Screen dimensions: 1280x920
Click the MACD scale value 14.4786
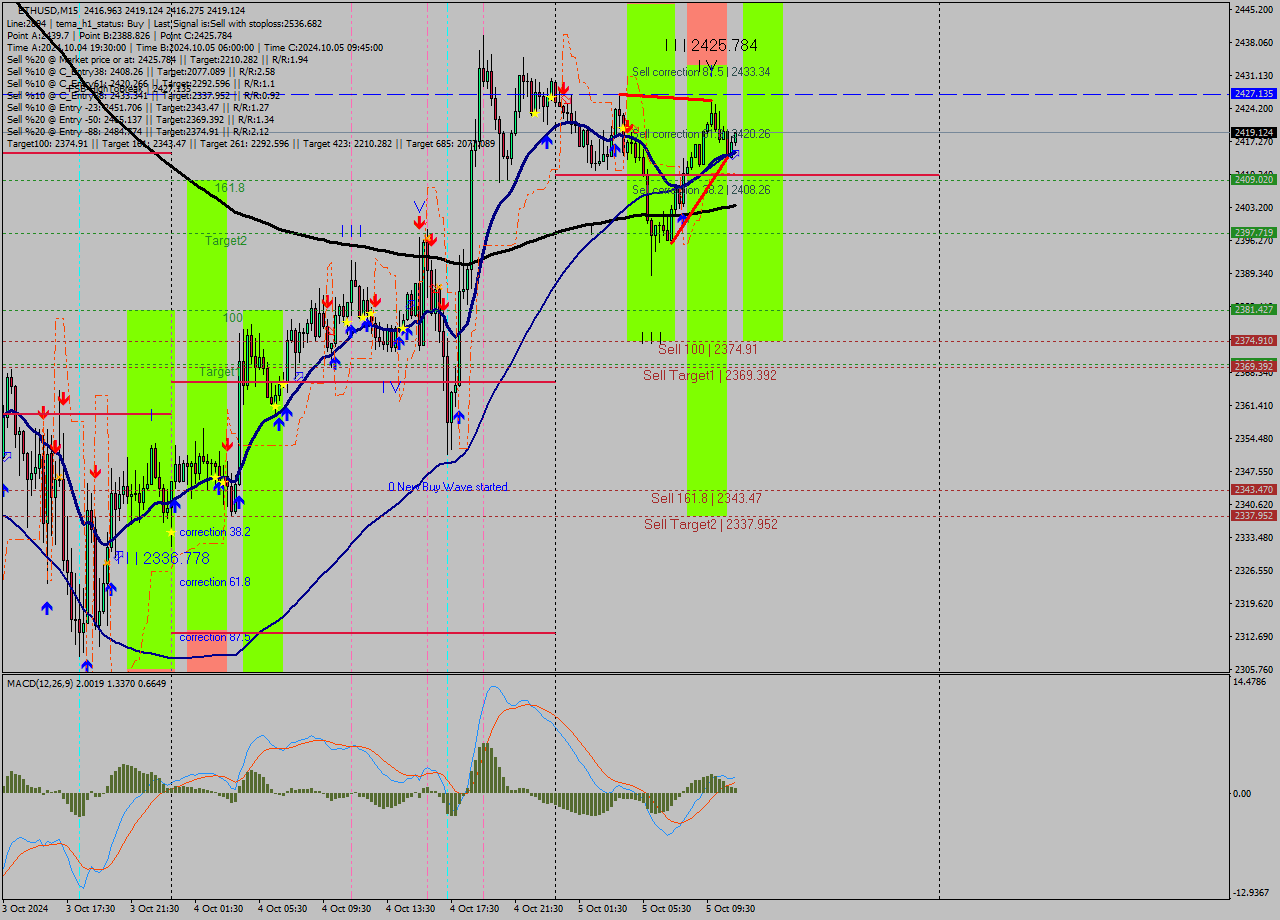pos(1252,682)
